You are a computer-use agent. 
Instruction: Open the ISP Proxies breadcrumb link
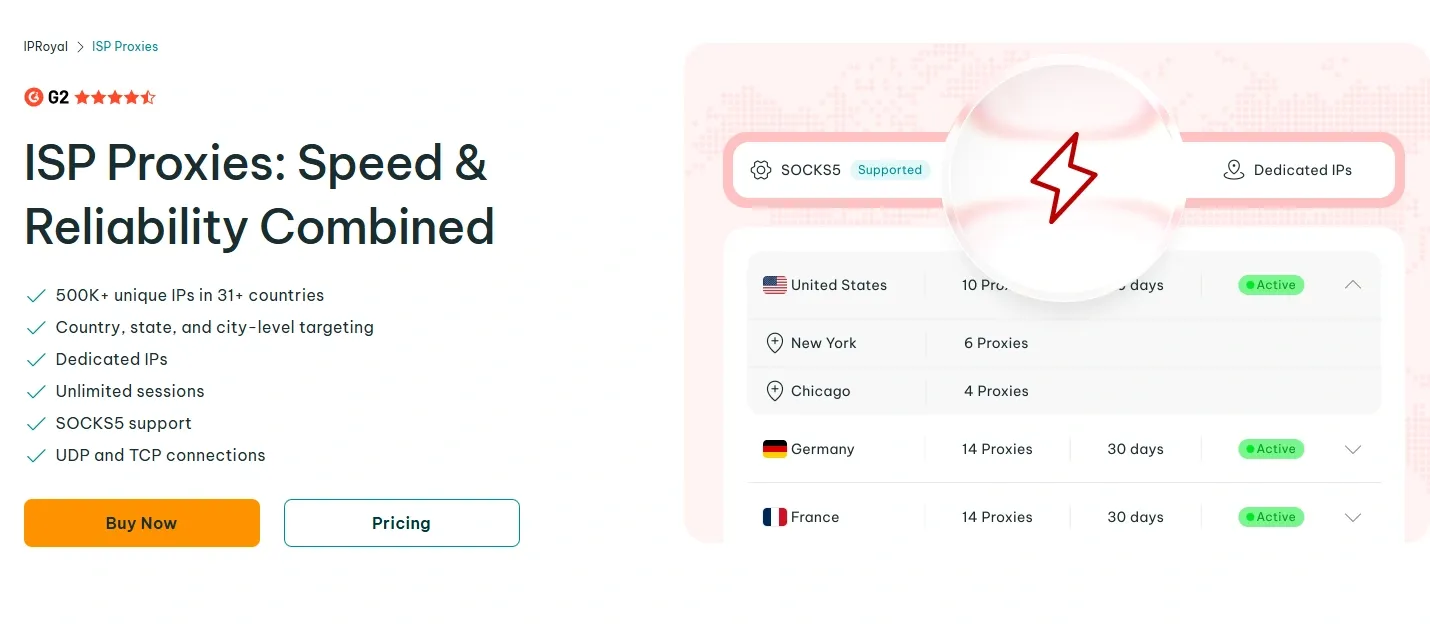point(125,47)
